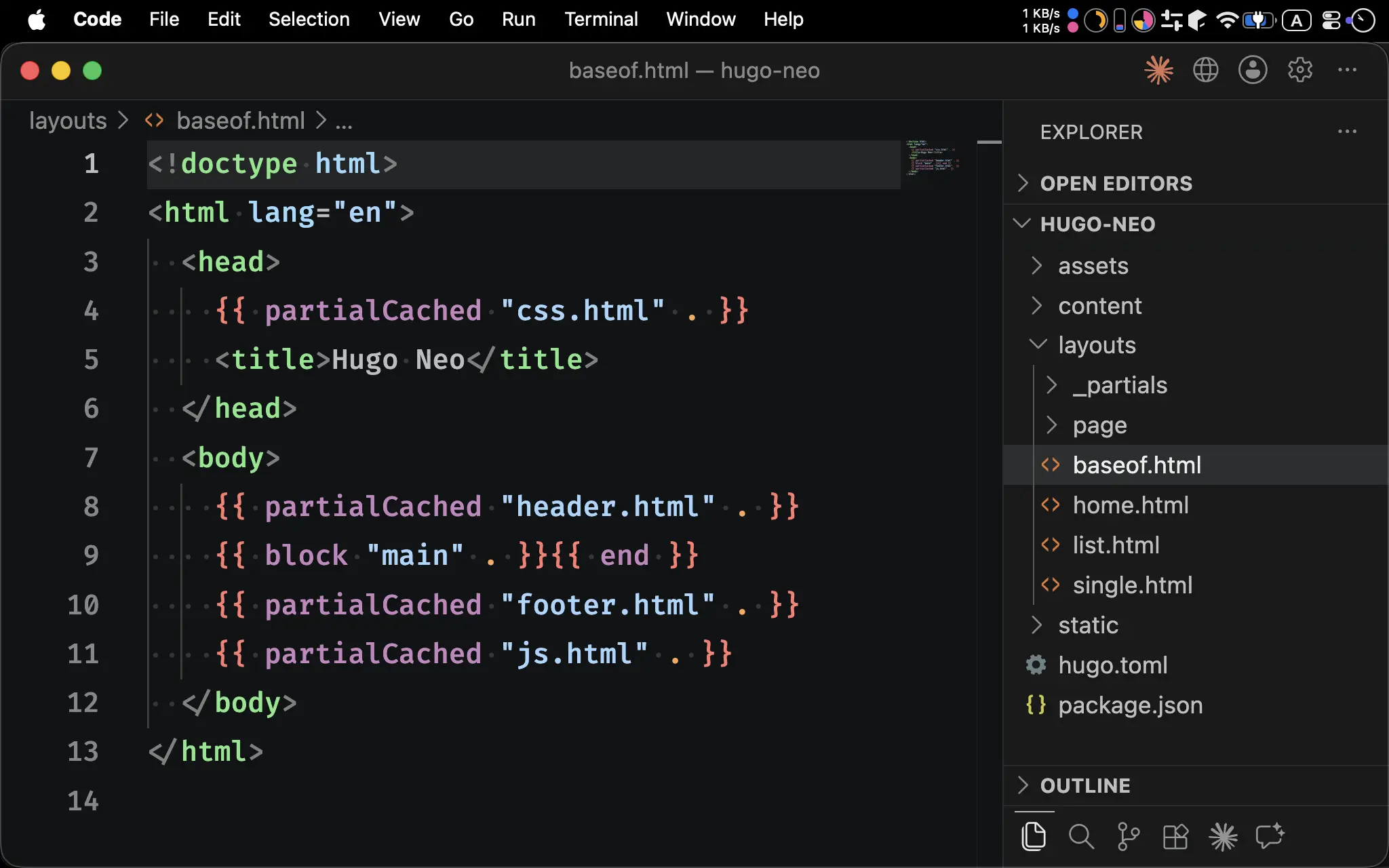
Task: Click package.json braces file icon
Action: [x=1036, y=705]
